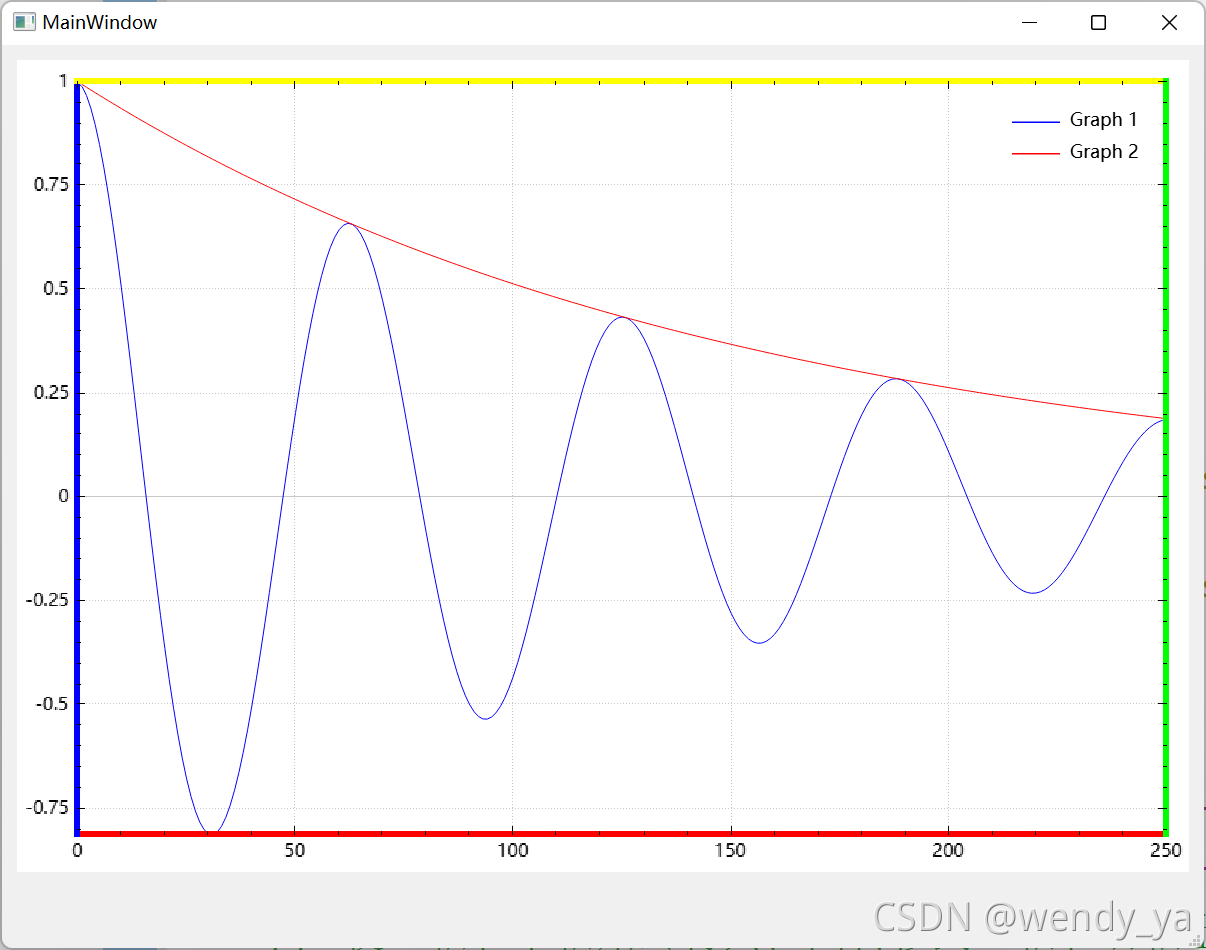Click the x-axis tick label 100

point(512,851)
